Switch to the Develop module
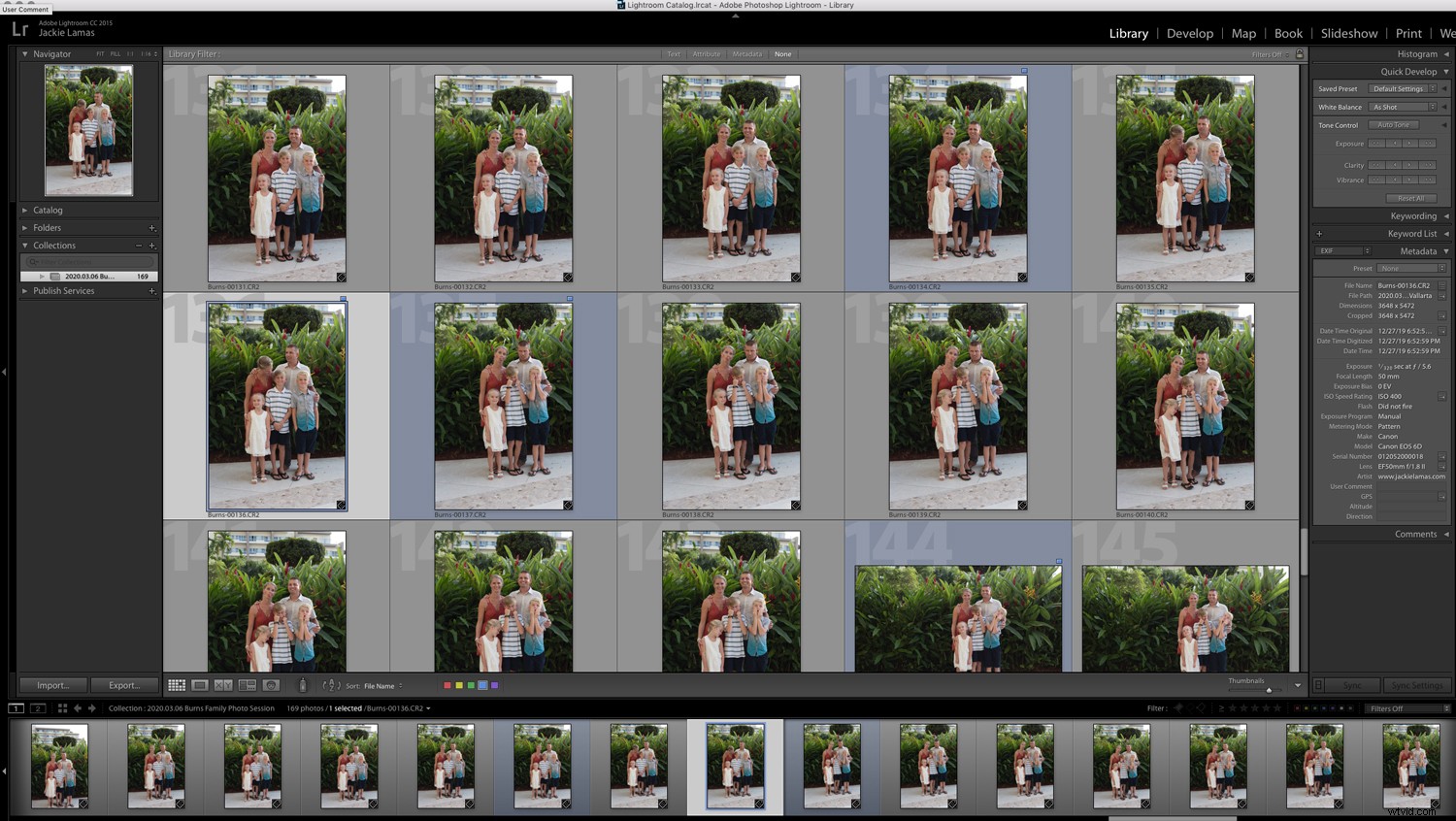Screen dimensions: 1456x821 click(1190, 33)
